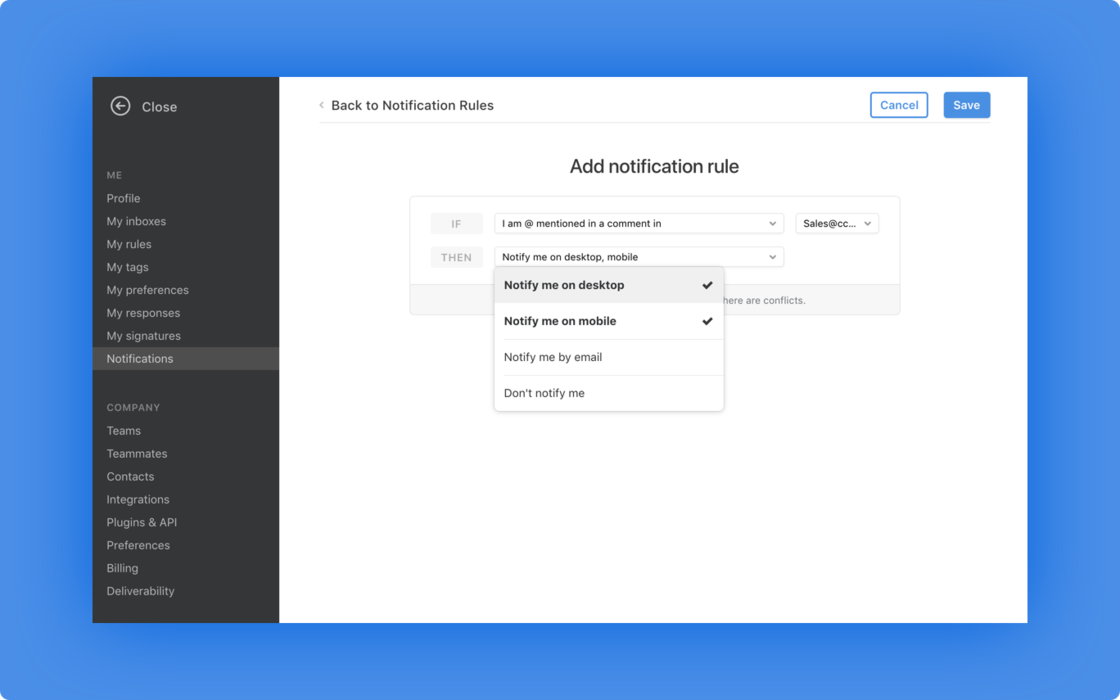Click the THEN action label
Viewport: 1120px width, 700px height.
point(456,257)
